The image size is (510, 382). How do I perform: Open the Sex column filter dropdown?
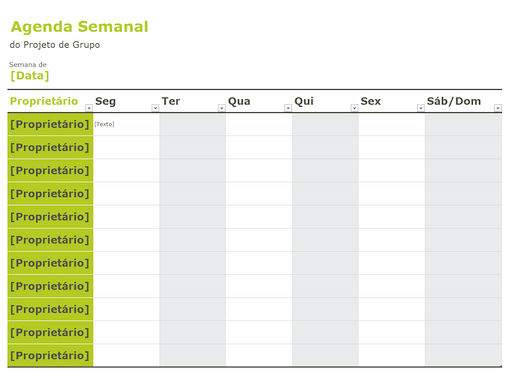pyautogui.click(x=421, y=108)
